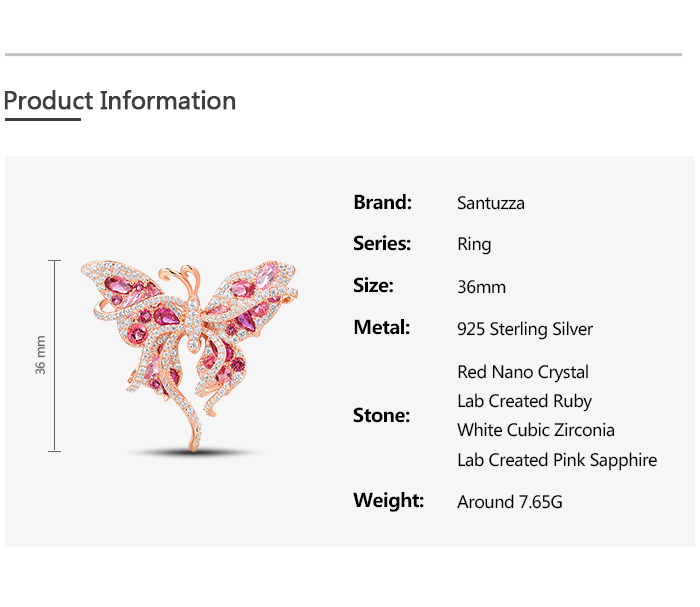Select the Metal: label
Image resolution: width=700 pixels, height=607 pixels.
point(382,327)
